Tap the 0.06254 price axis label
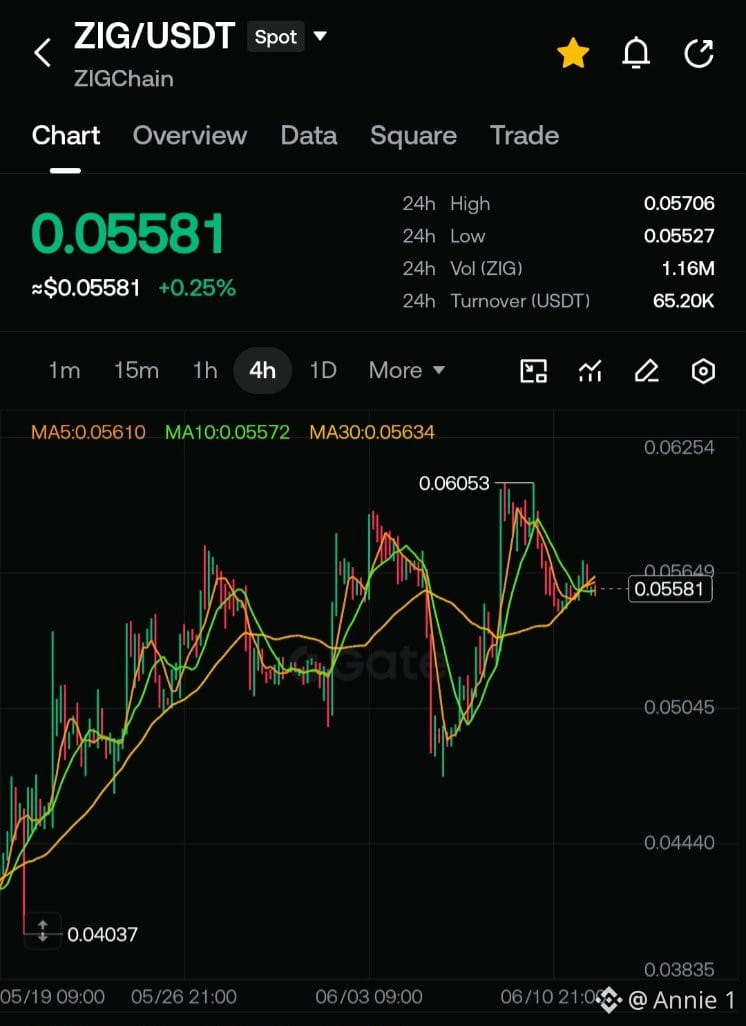 coord(679,448)
